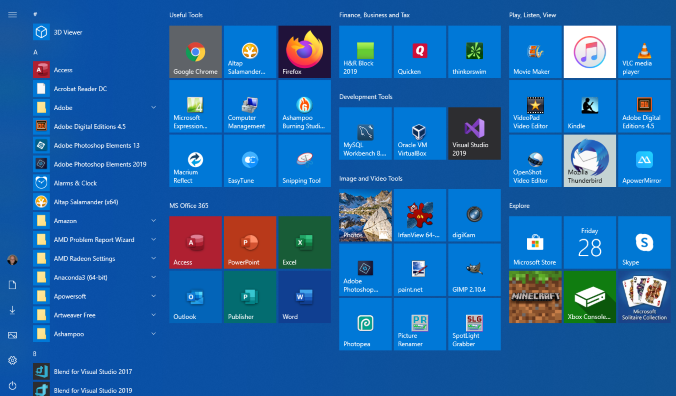Open the Skype tile
Viewport: 676px width, 396px height.
click(x=644, y=243)
